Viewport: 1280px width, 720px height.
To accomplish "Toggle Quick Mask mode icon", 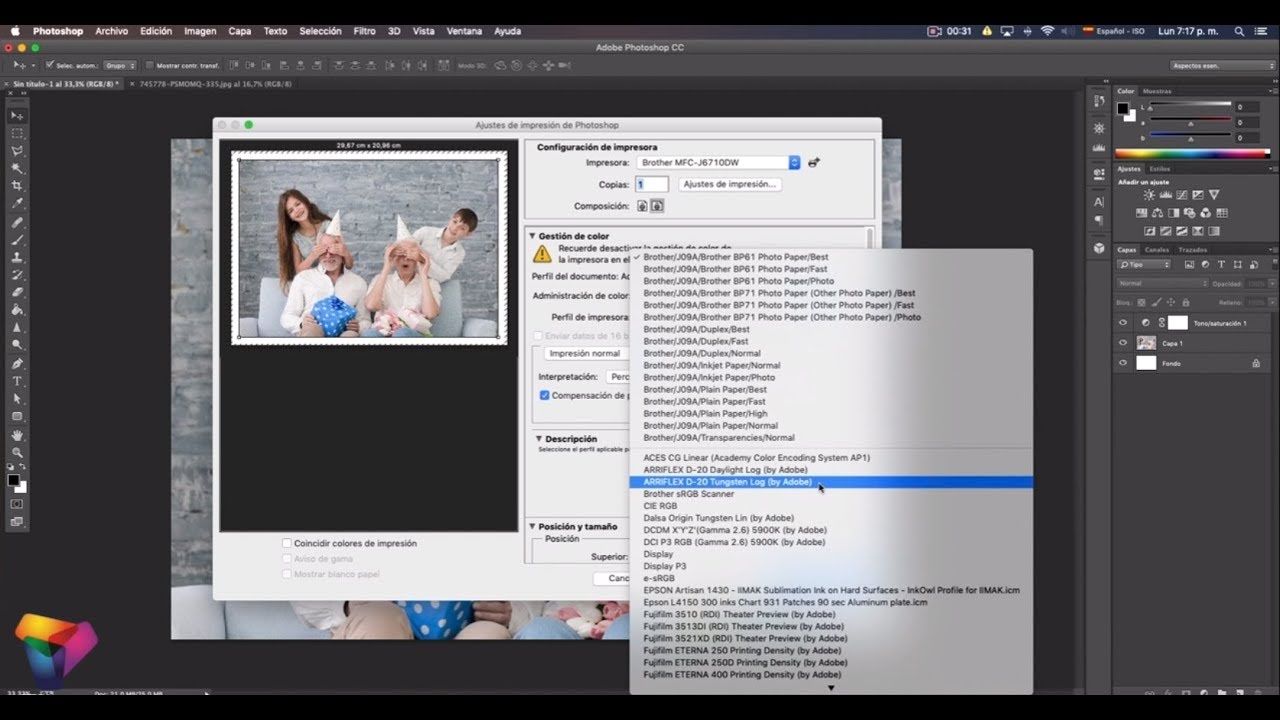I will click(17, 504).
